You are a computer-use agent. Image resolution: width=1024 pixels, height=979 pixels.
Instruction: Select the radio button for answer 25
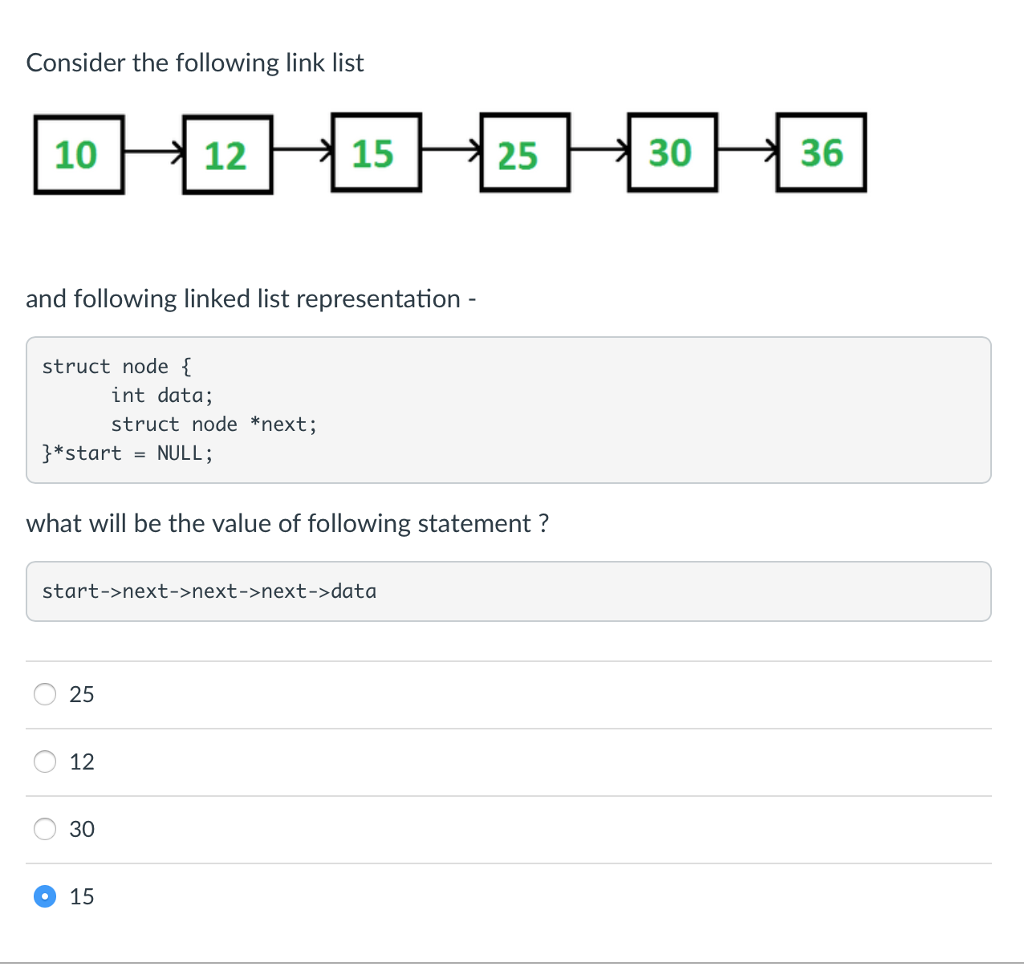pyautogui.click(x=44, y=694)
